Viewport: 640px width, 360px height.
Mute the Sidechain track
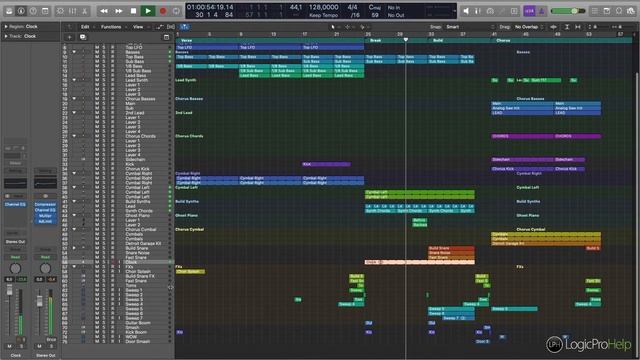(97, 159)
